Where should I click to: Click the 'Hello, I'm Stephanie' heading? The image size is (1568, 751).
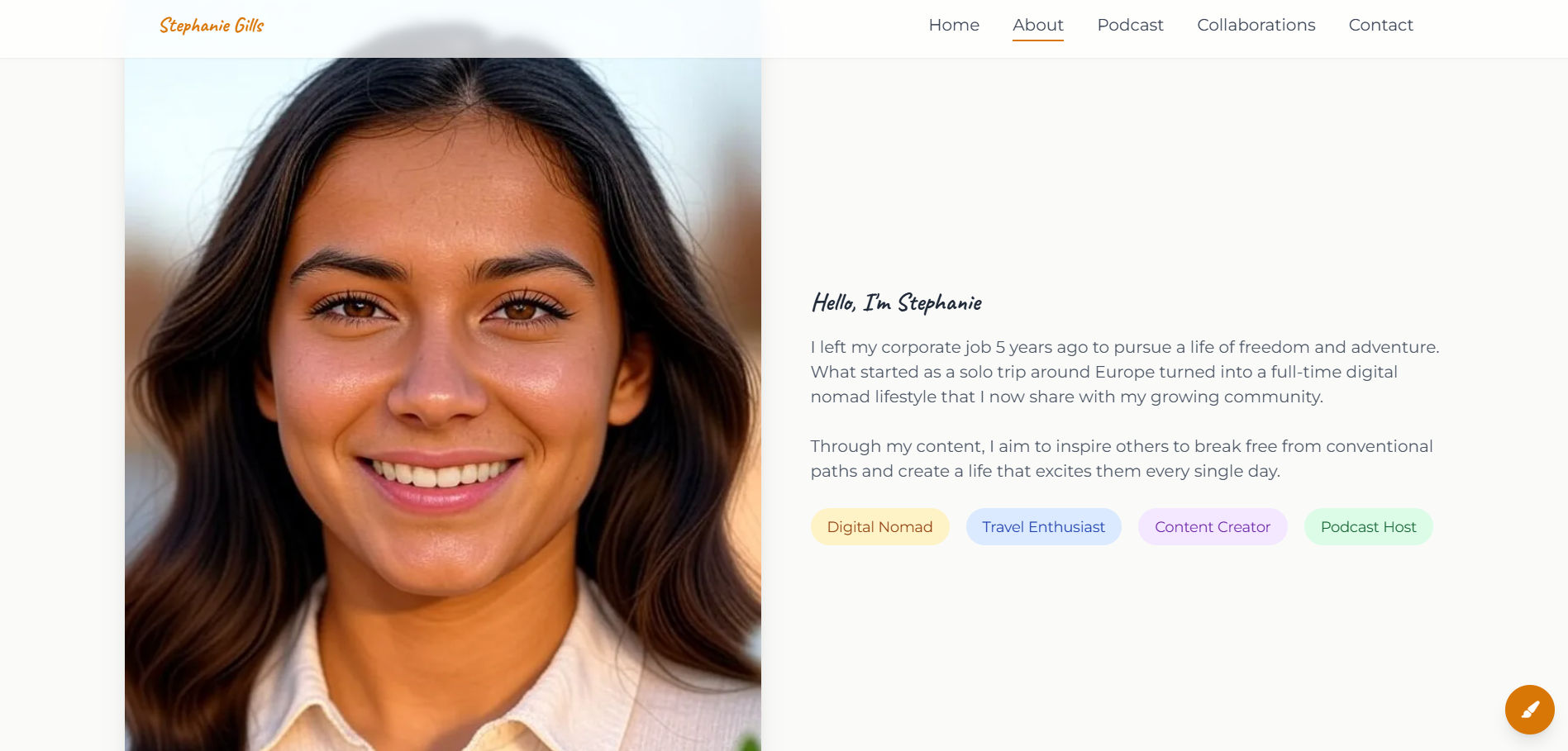[x=897, y=302]
